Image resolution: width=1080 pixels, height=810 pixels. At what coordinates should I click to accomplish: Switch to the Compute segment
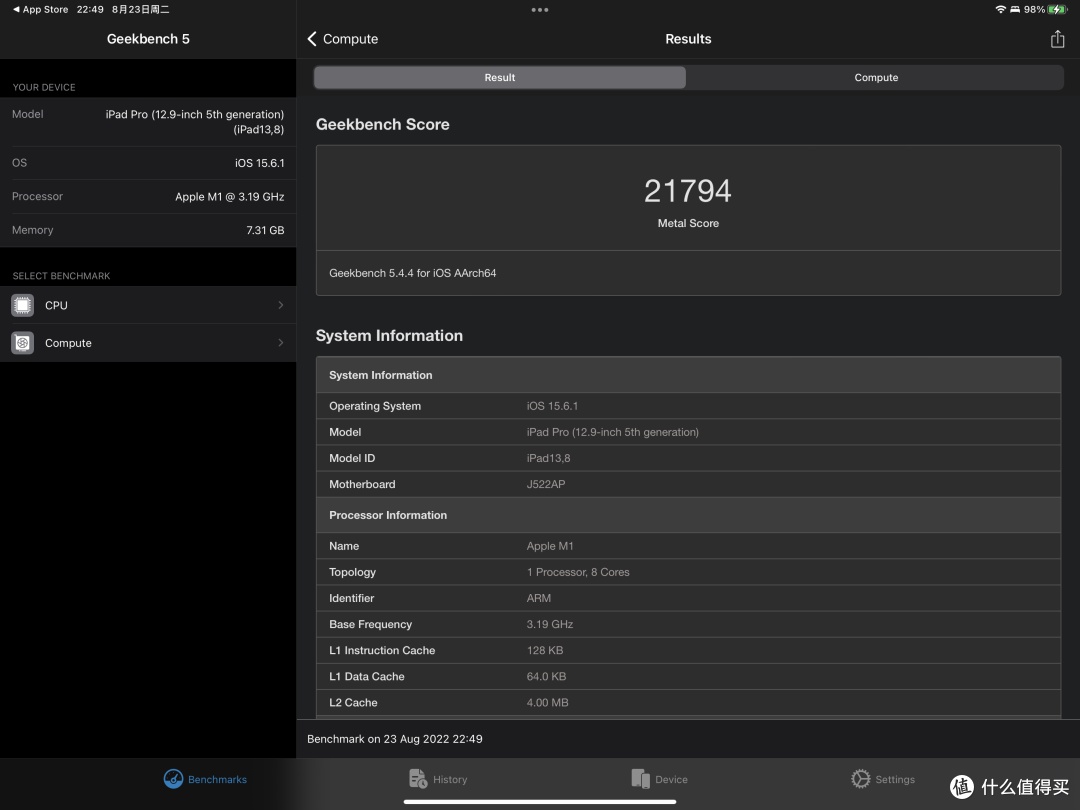pyautogui.click(x=876, y=77)
